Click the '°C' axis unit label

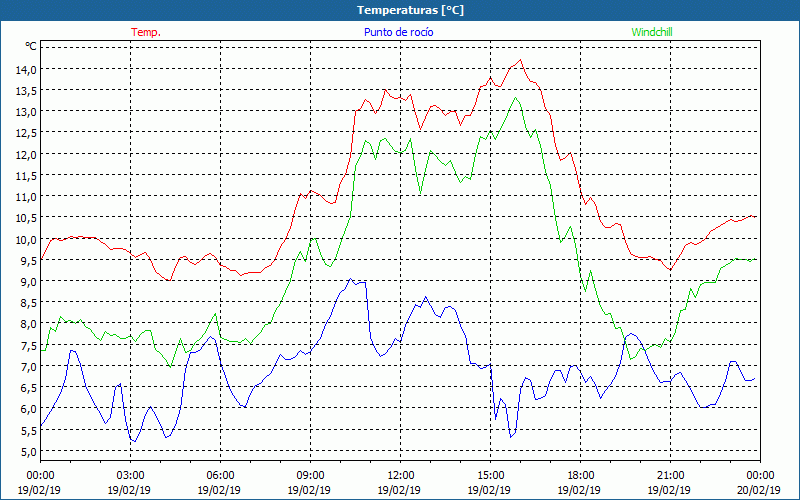[31, 46]
